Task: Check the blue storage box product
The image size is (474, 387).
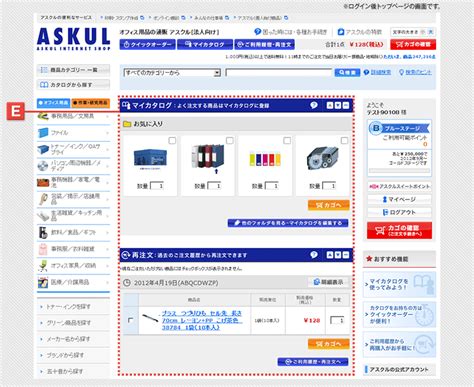Action: 172,141
